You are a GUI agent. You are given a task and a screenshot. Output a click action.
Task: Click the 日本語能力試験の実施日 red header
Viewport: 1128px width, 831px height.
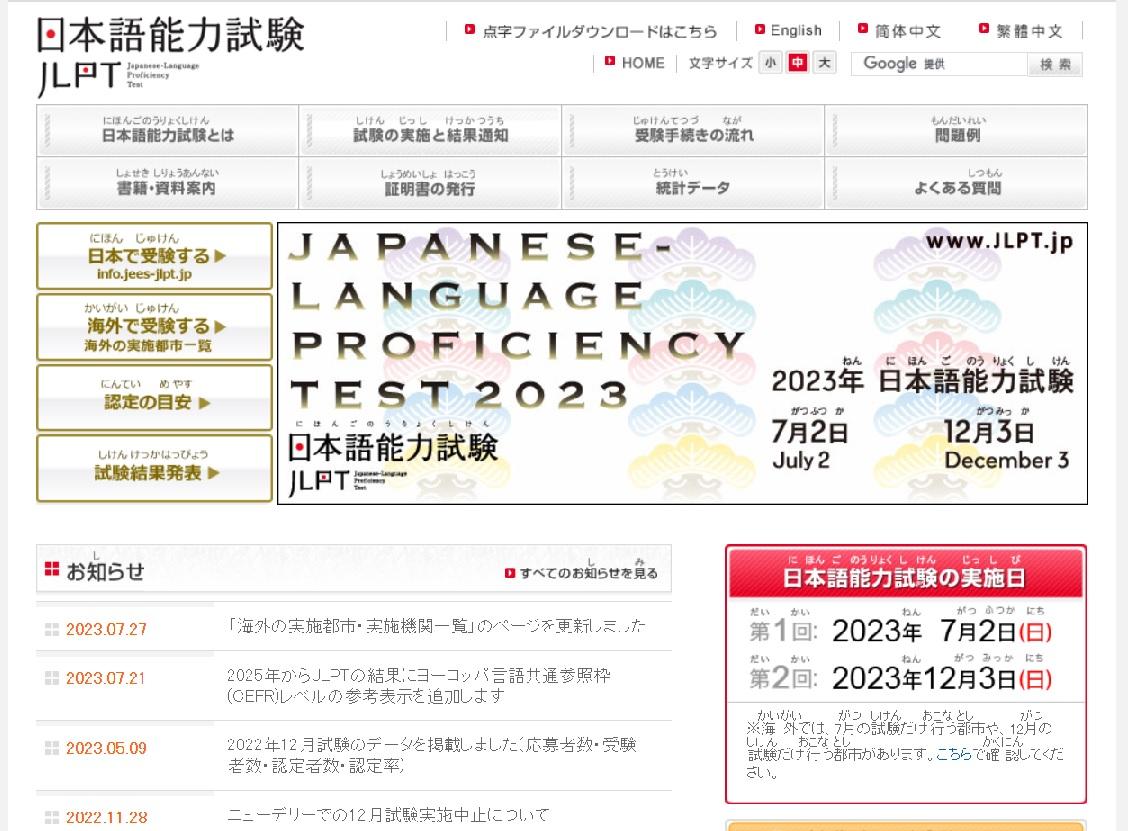(906, 573)
